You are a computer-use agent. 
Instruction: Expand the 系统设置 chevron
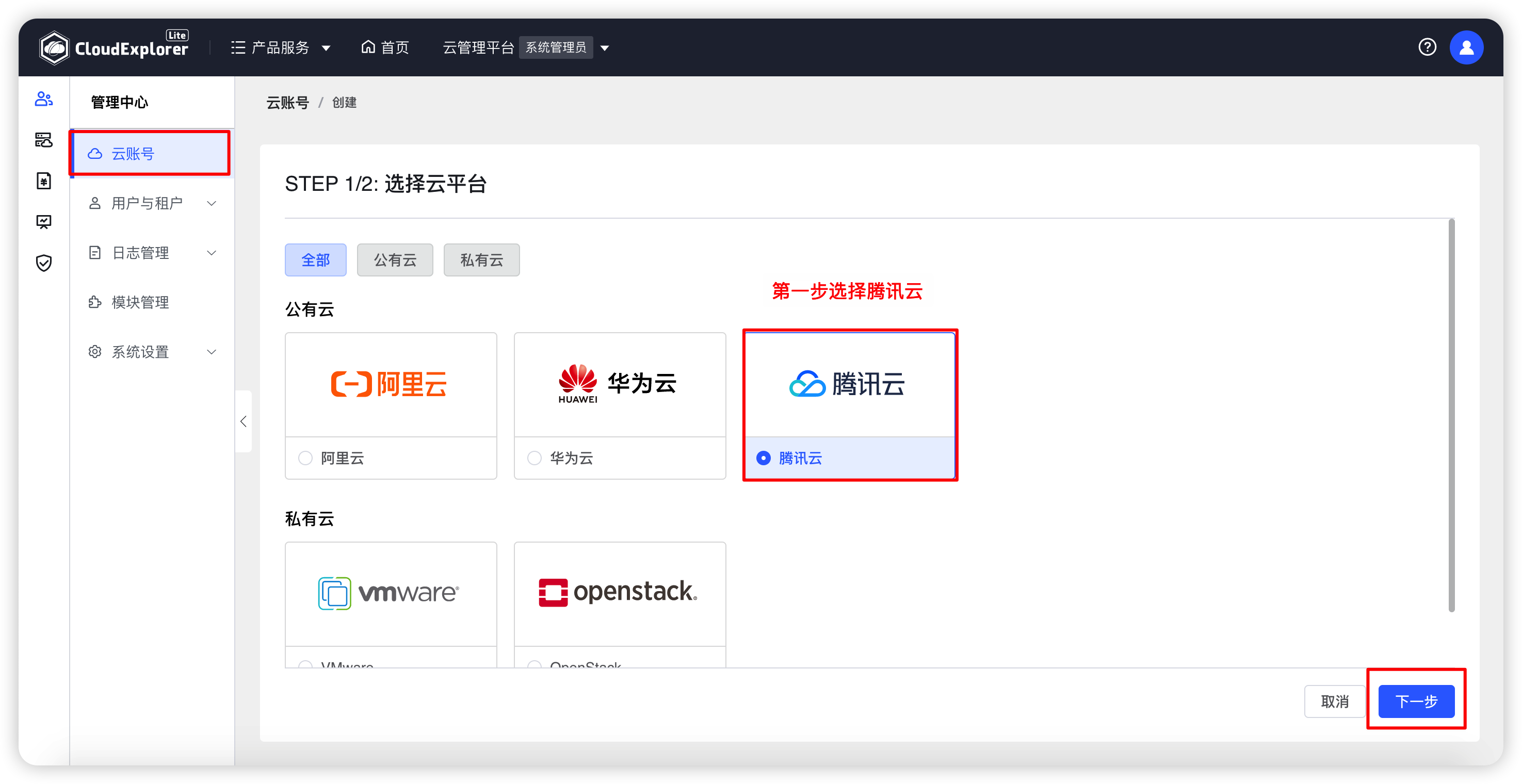[212, 352]
